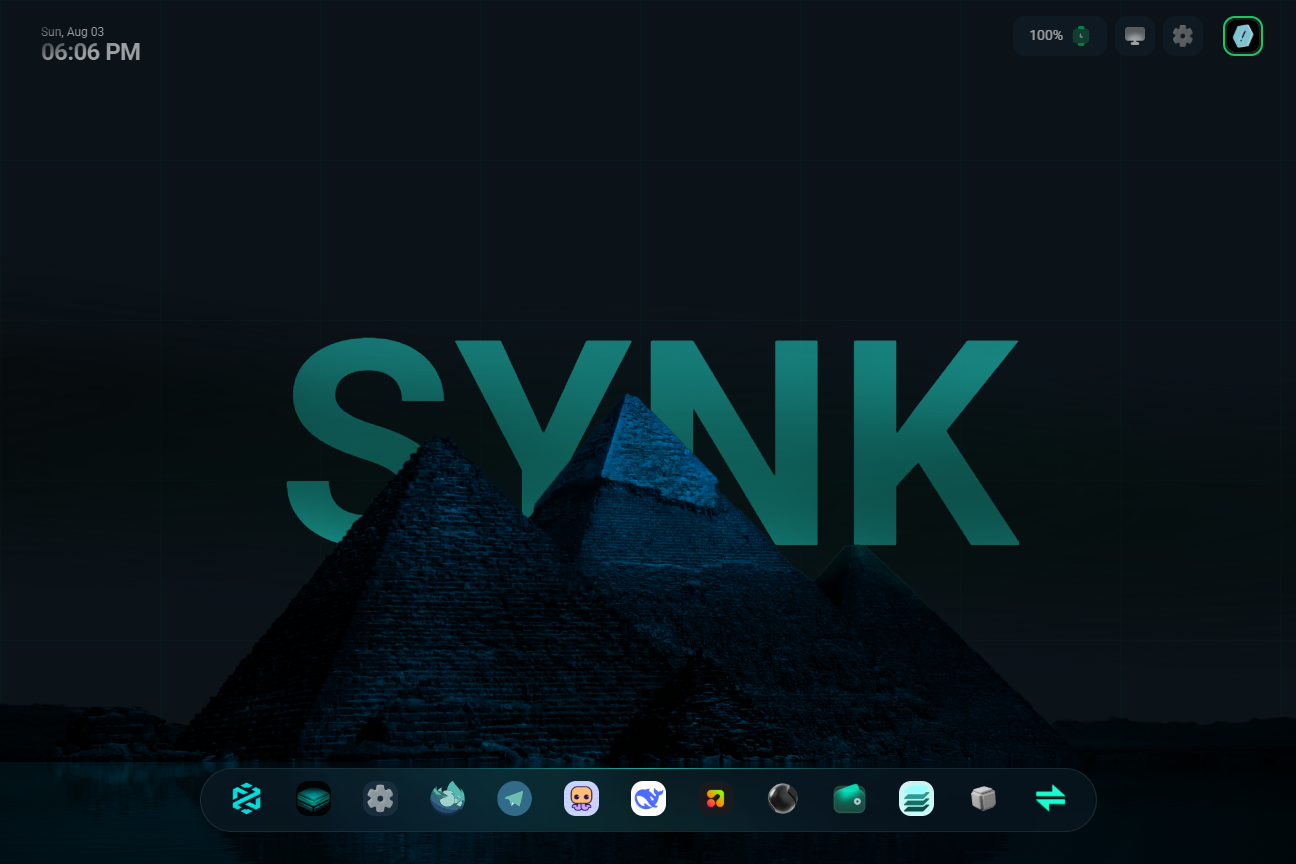Viewport: 1296px width, 864px height.
Task: Launch the orange and red app icon
Action: (715, 798)
